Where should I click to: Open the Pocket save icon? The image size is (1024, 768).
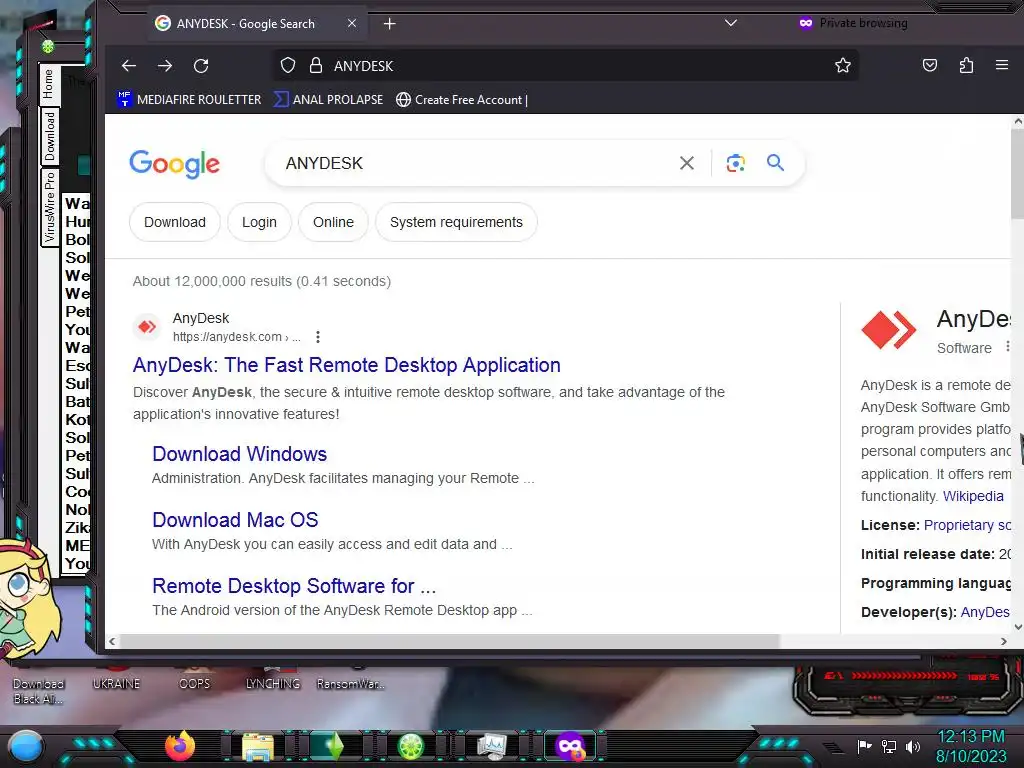pyautogui.click(x=930, y=65)
